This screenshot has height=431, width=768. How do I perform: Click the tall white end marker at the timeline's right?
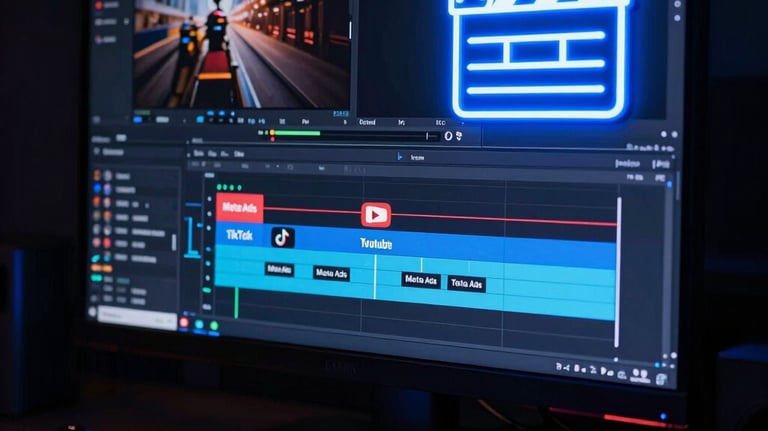pos(618,272)
